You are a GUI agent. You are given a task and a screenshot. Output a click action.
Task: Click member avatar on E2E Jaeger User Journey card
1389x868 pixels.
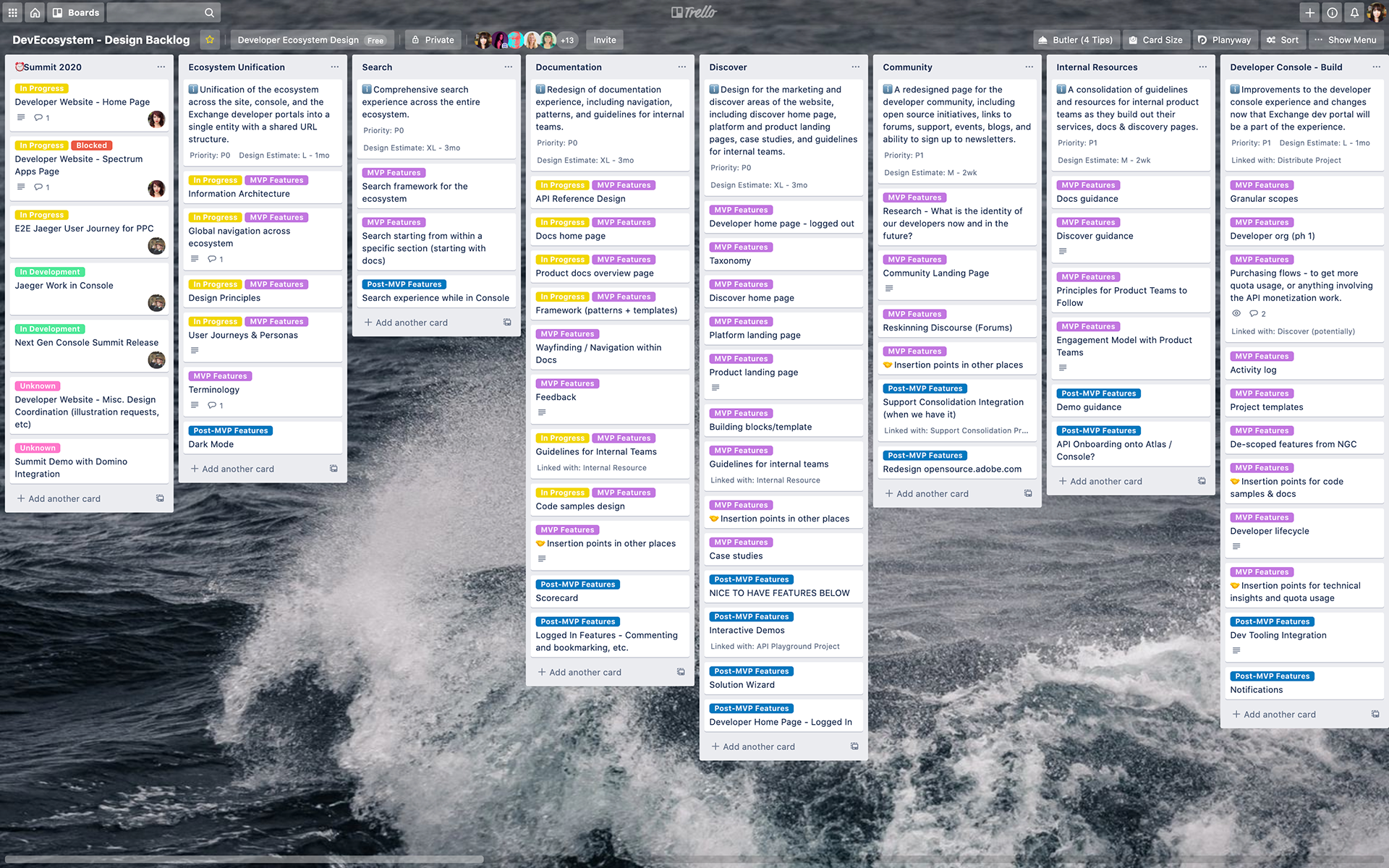(x=156, y=246)
